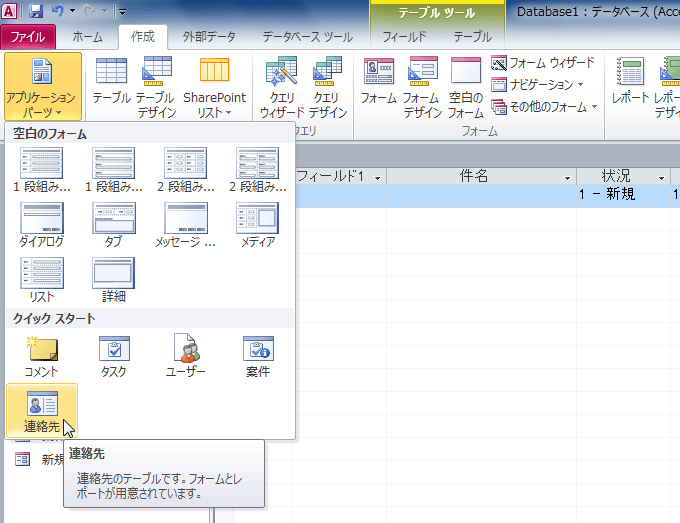Select the 状況 column header
This screenshot has height=523, width=680.
[x=623, y=177]
